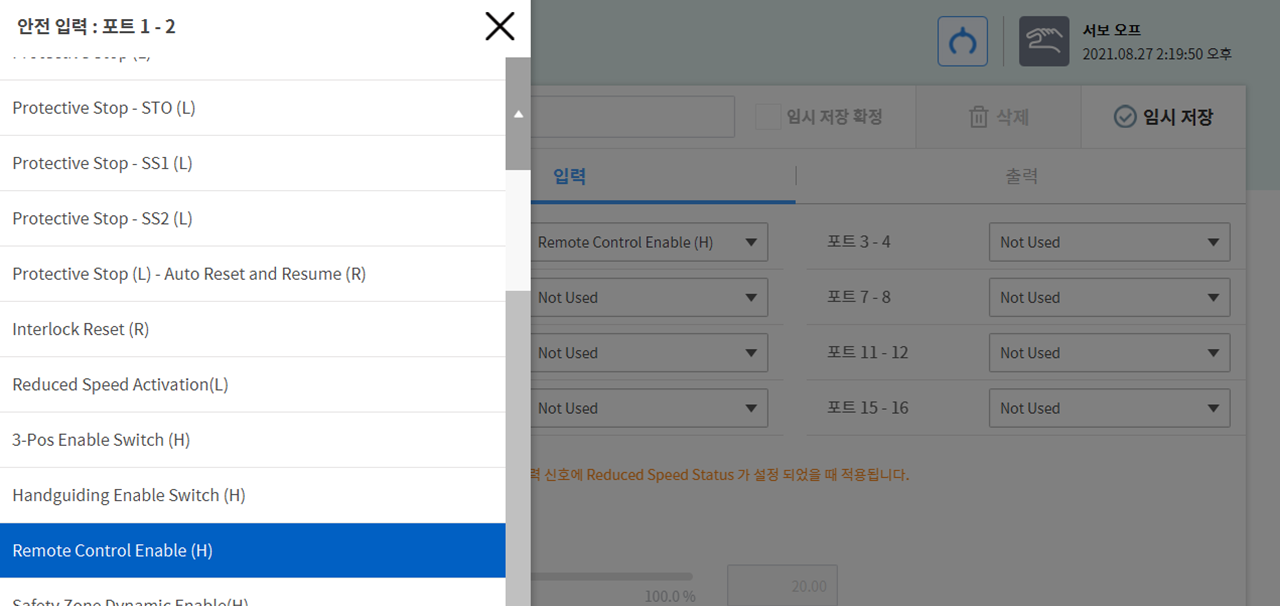Open the 포트 3 - 4 dropdown
Viewport: 1280px width, 606px height.
pos(1109,242)
